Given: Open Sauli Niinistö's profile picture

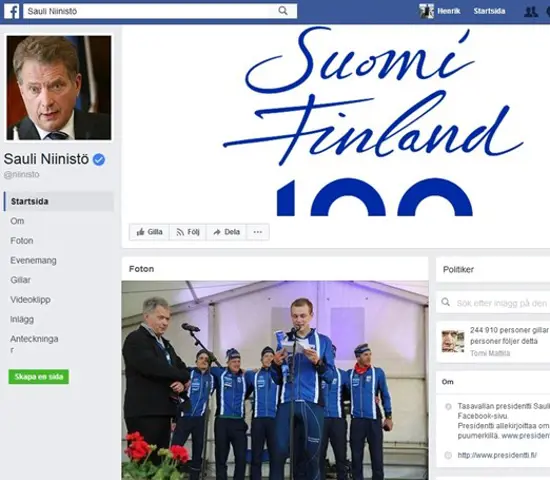Looking at the screenshot, I should click(59, 88).
